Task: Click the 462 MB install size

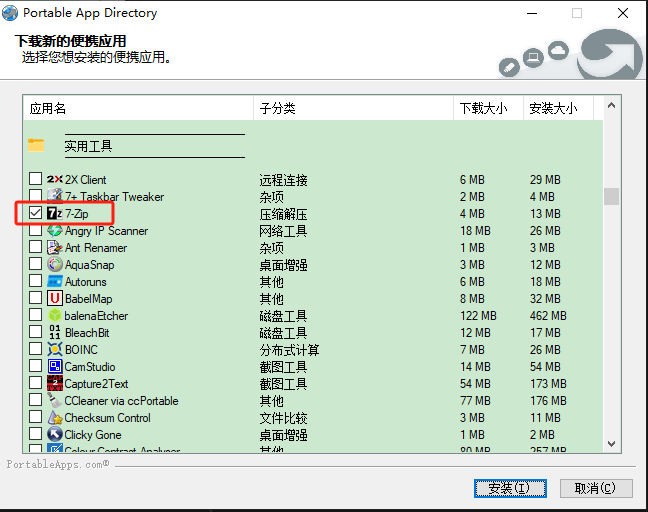Action: 548,316
